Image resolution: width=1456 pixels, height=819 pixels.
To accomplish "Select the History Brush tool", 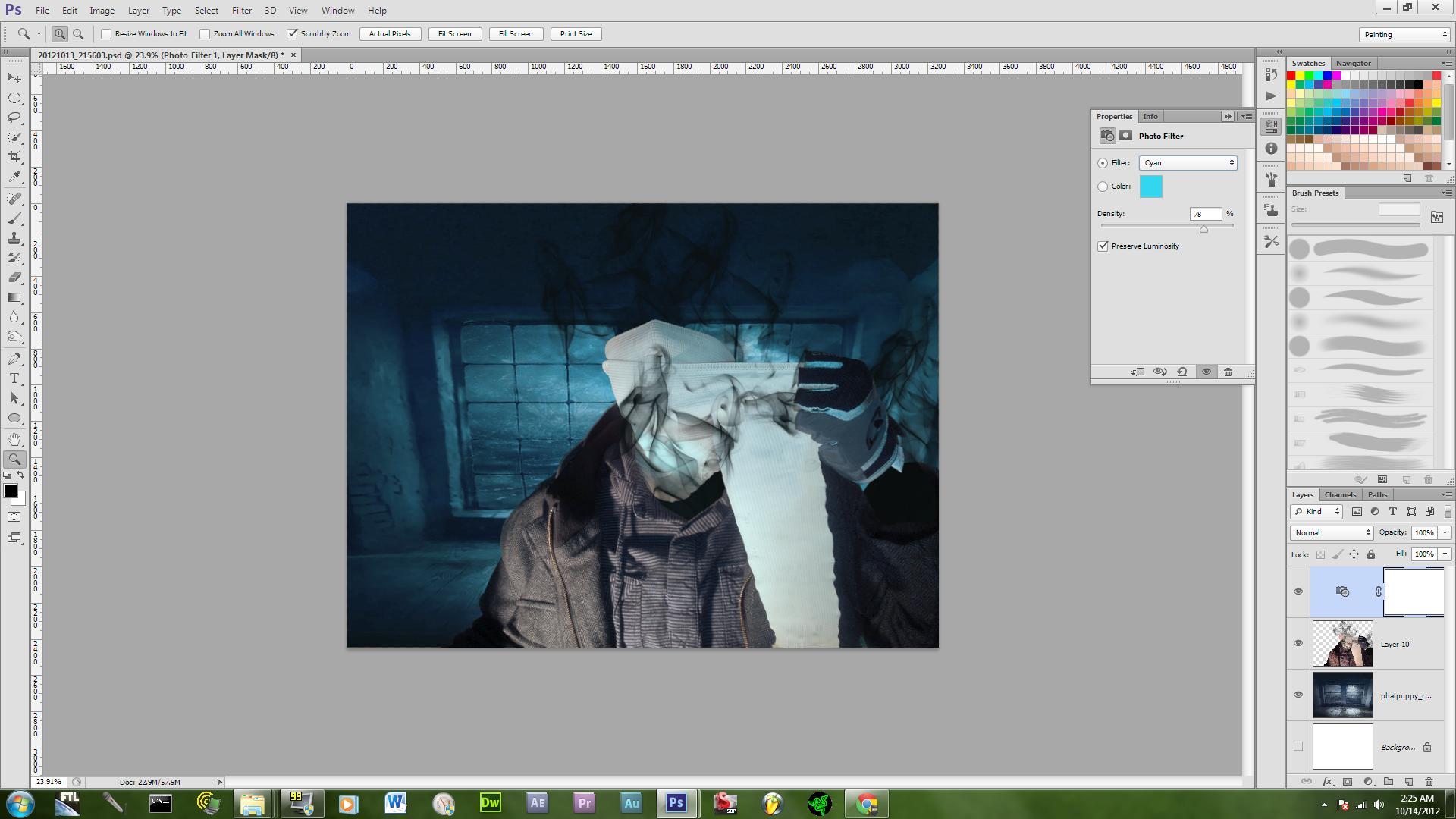I will coord(14,258).
